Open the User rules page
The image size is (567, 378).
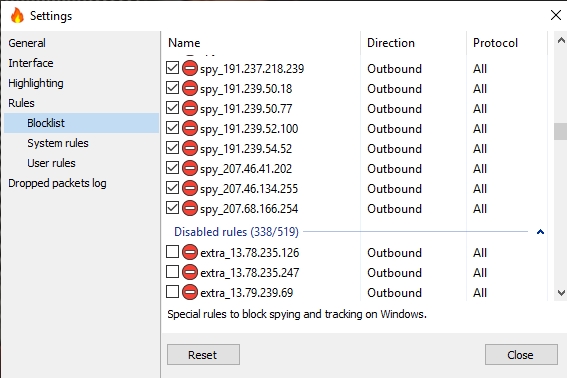[x=51, y=163]
